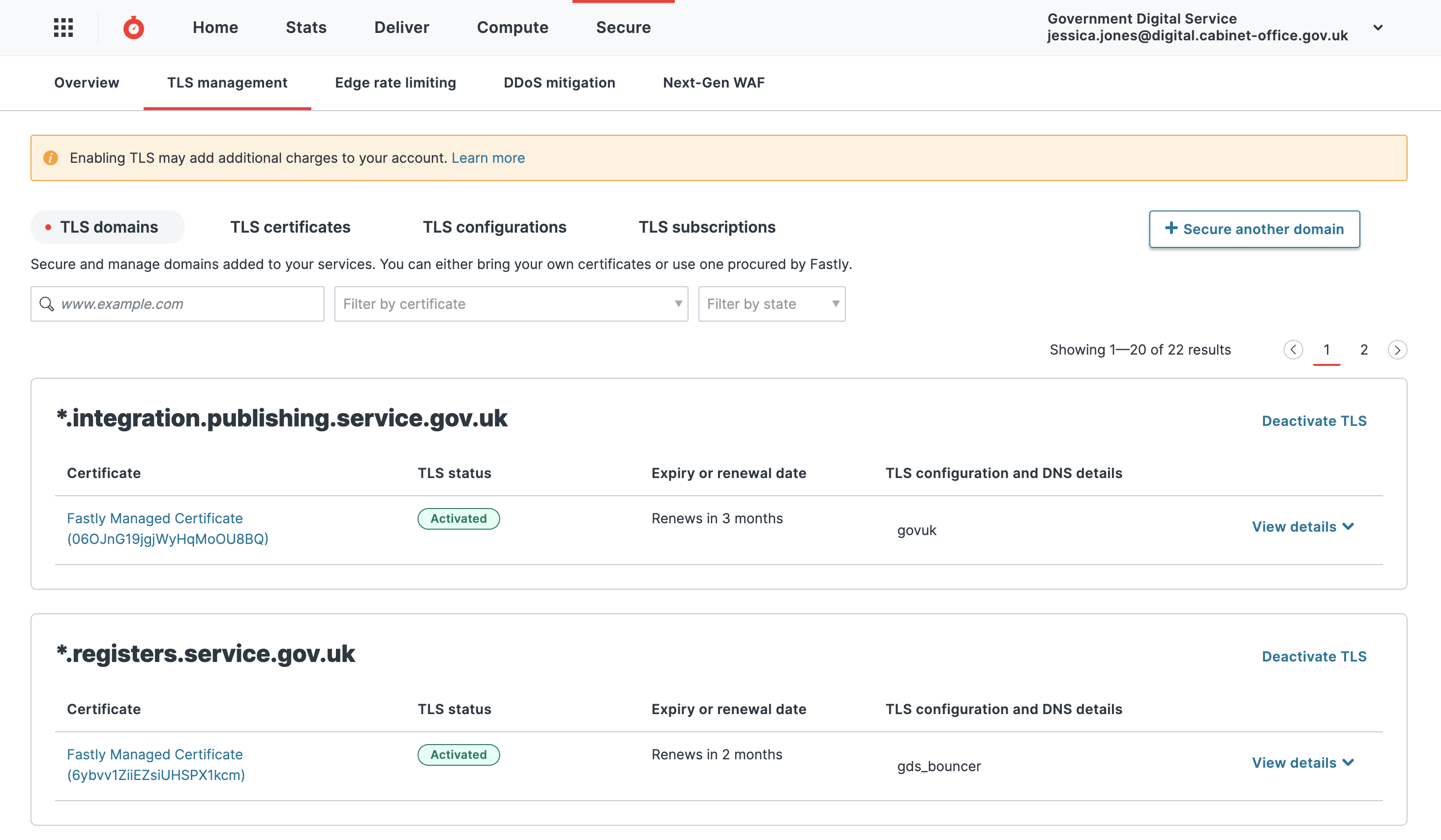Viewport: 1441px width, 840px height.
Task: Click the Activated status badge for gds_bouncer
Action: [458, 755]
